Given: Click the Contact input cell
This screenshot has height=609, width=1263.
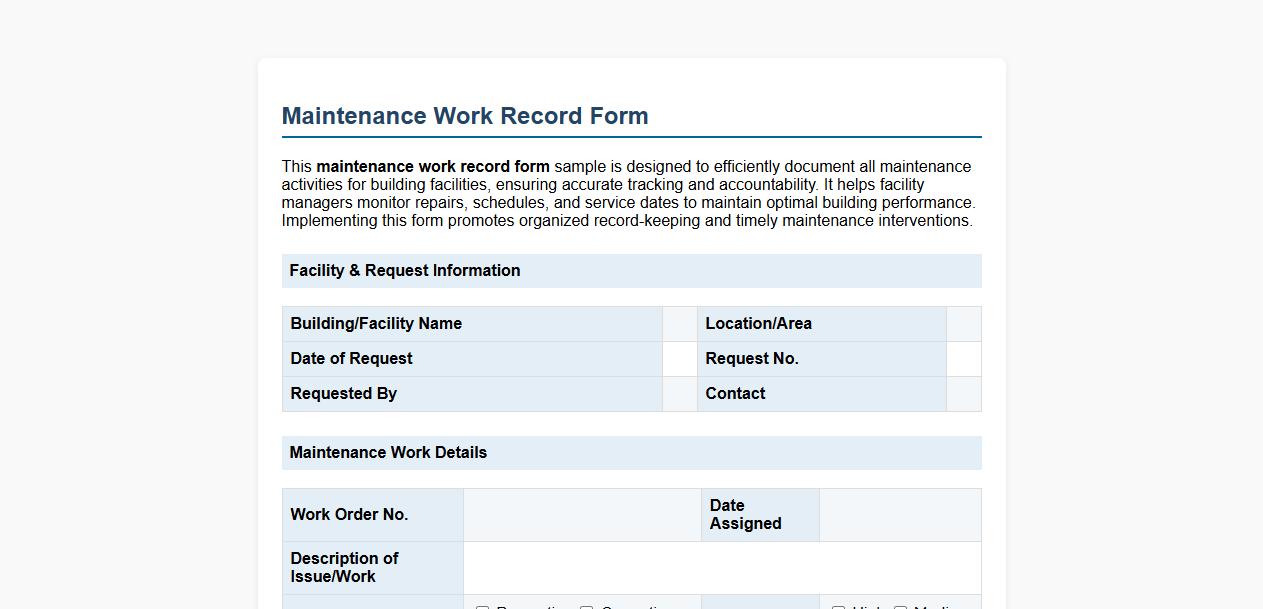Looking at the screenshot, I should (x=962, y=393).
